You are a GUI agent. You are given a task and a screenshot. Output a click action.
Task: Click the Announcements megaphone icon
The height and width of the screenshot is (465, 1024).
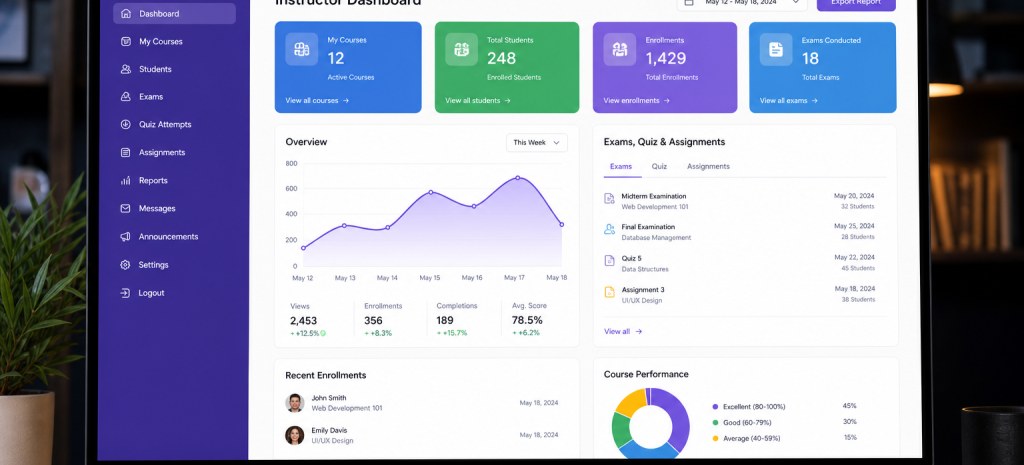(125, 236)
